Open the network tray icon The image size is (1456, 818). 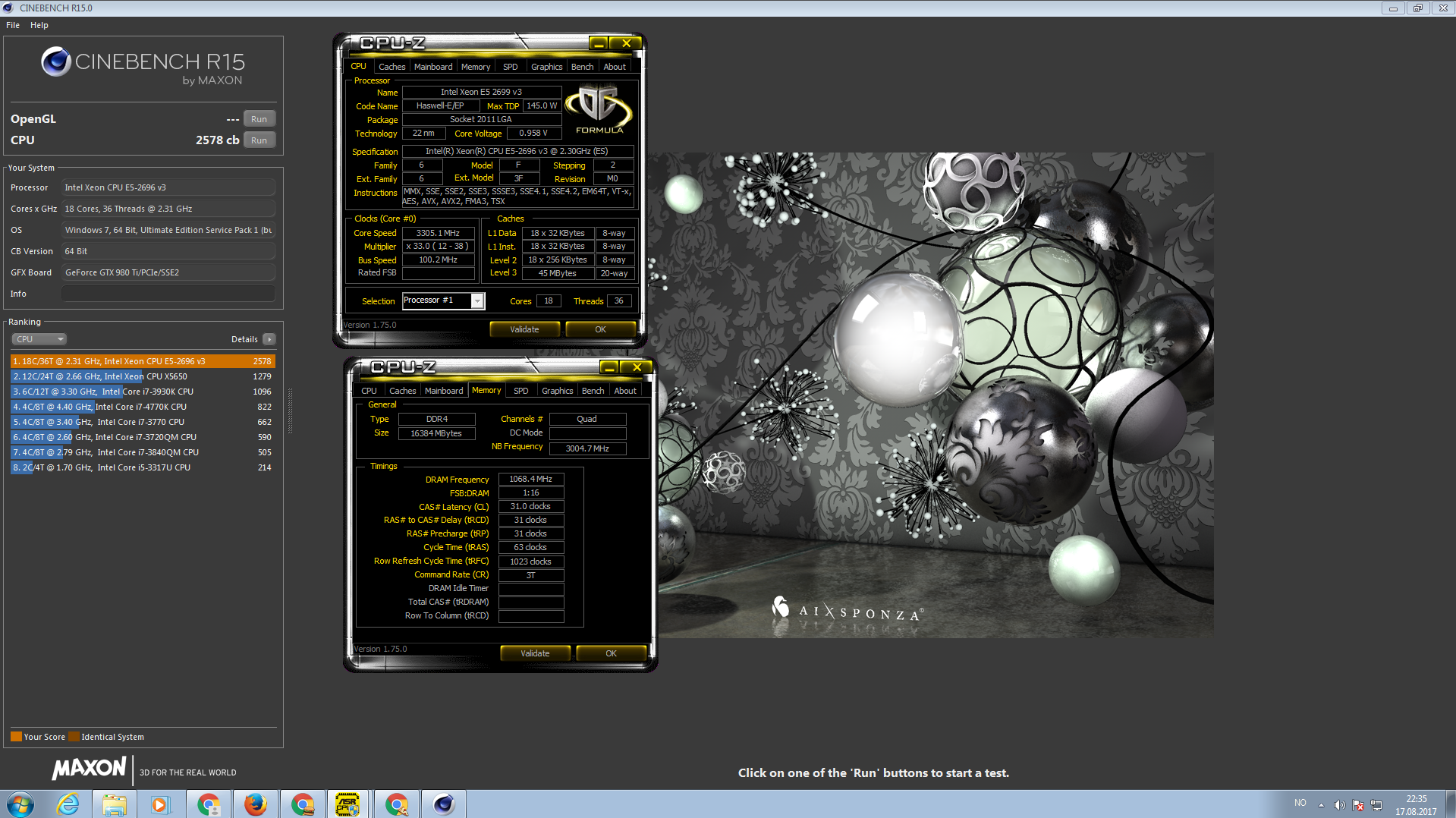(1376, 804)
